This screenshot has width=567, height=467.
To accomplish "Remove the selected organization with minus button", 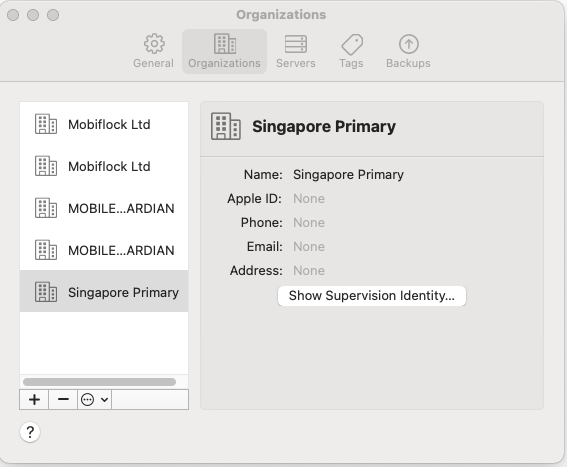I will [63, 400].
